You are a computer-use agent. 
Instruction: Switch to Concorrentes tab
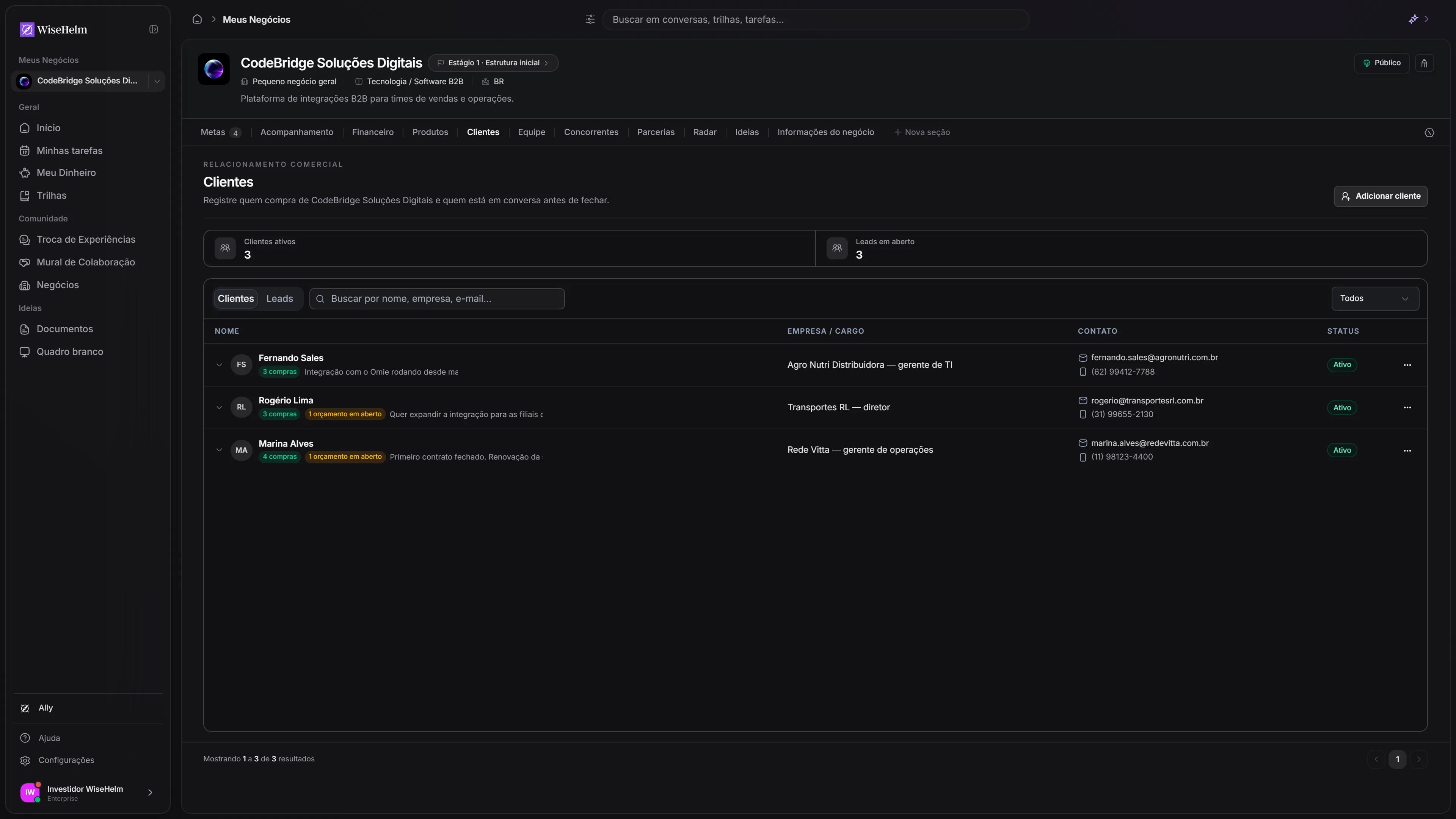tap(591, 132)
